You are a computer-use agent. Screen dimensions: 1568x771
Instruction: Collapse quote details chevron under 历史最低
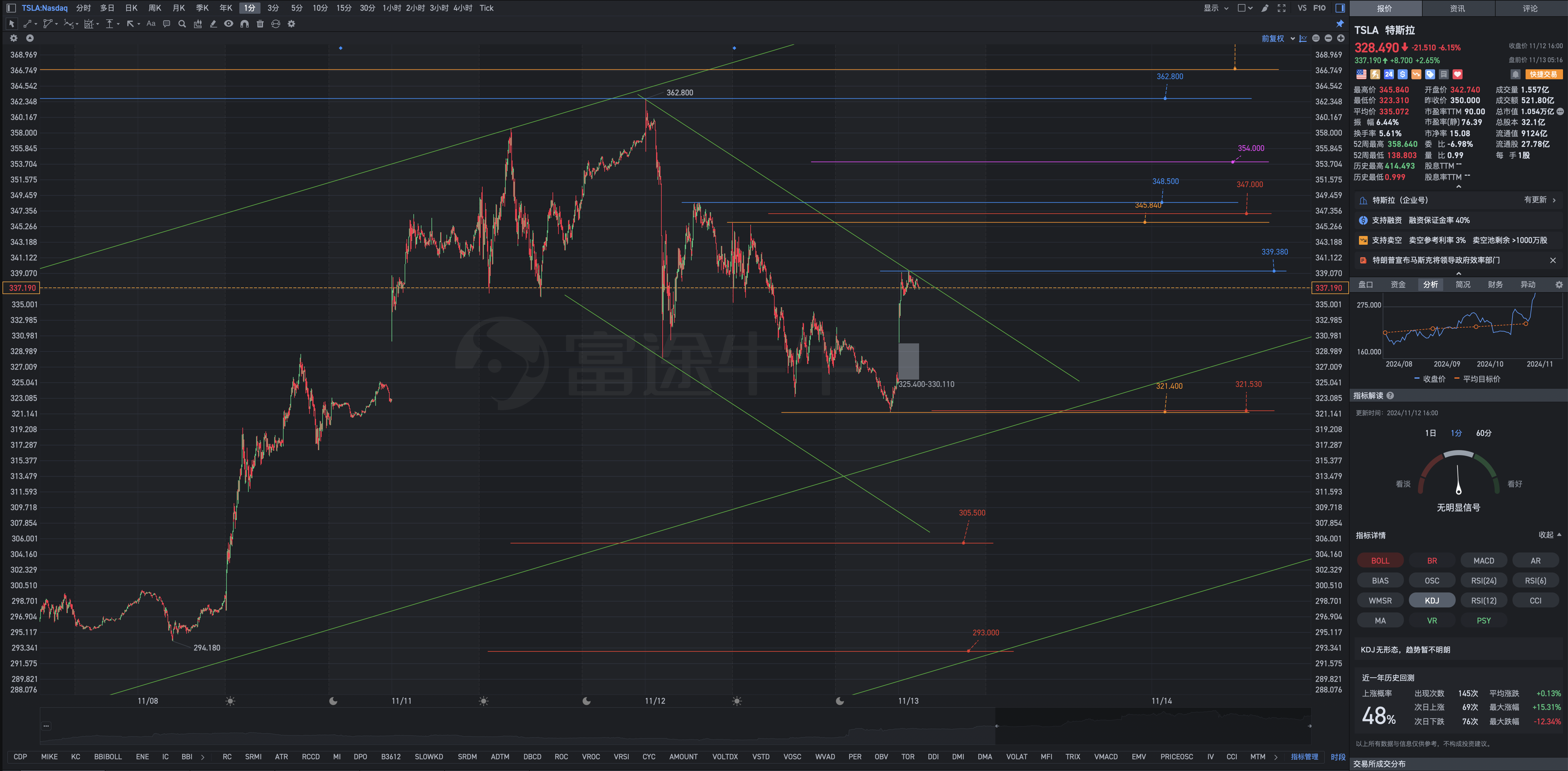[x=1458, y=186]
